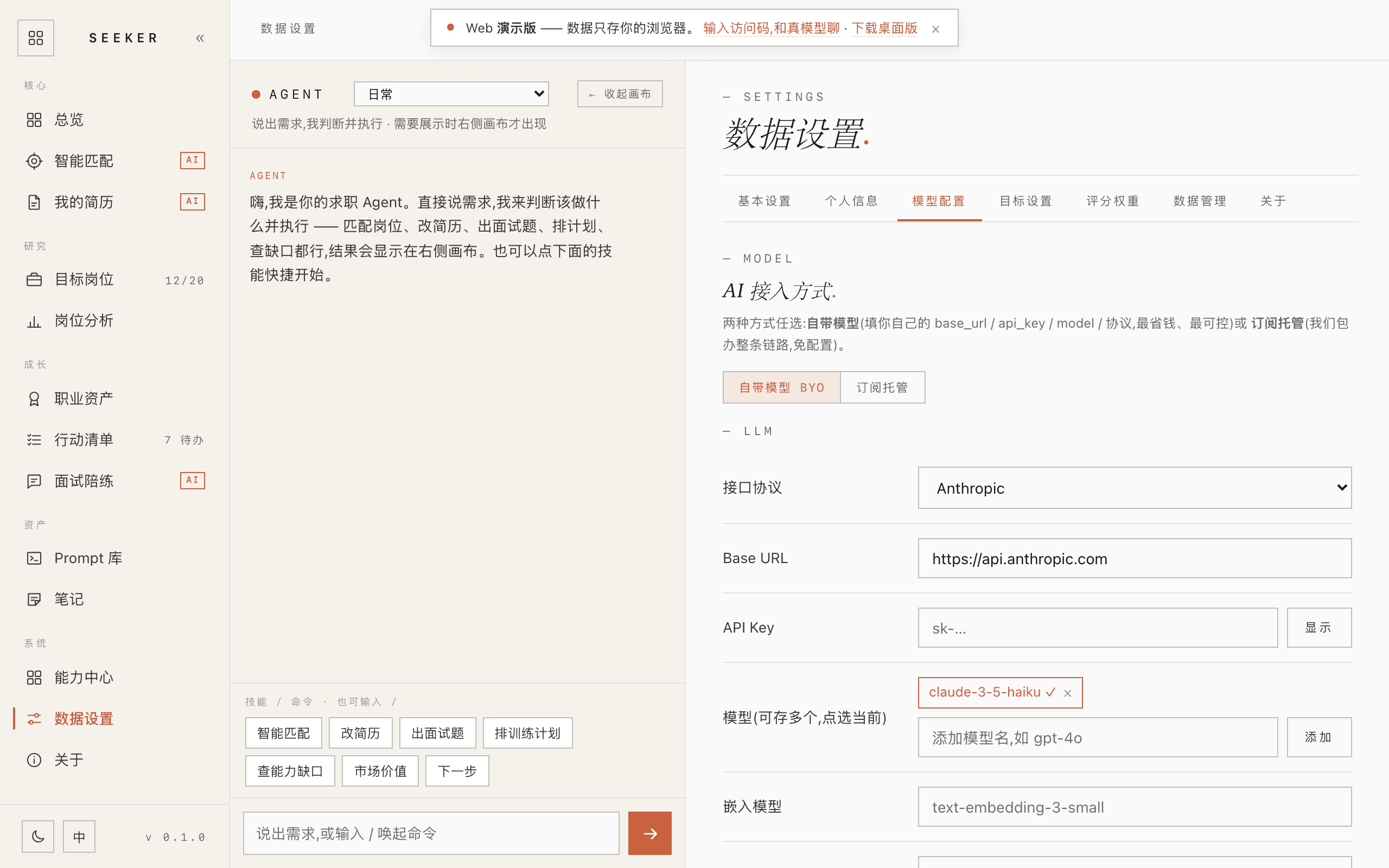The width and height of the screenshot is (1389, 868).
Task: Switch to 个人信息 tab
Action: click(852, 201)
